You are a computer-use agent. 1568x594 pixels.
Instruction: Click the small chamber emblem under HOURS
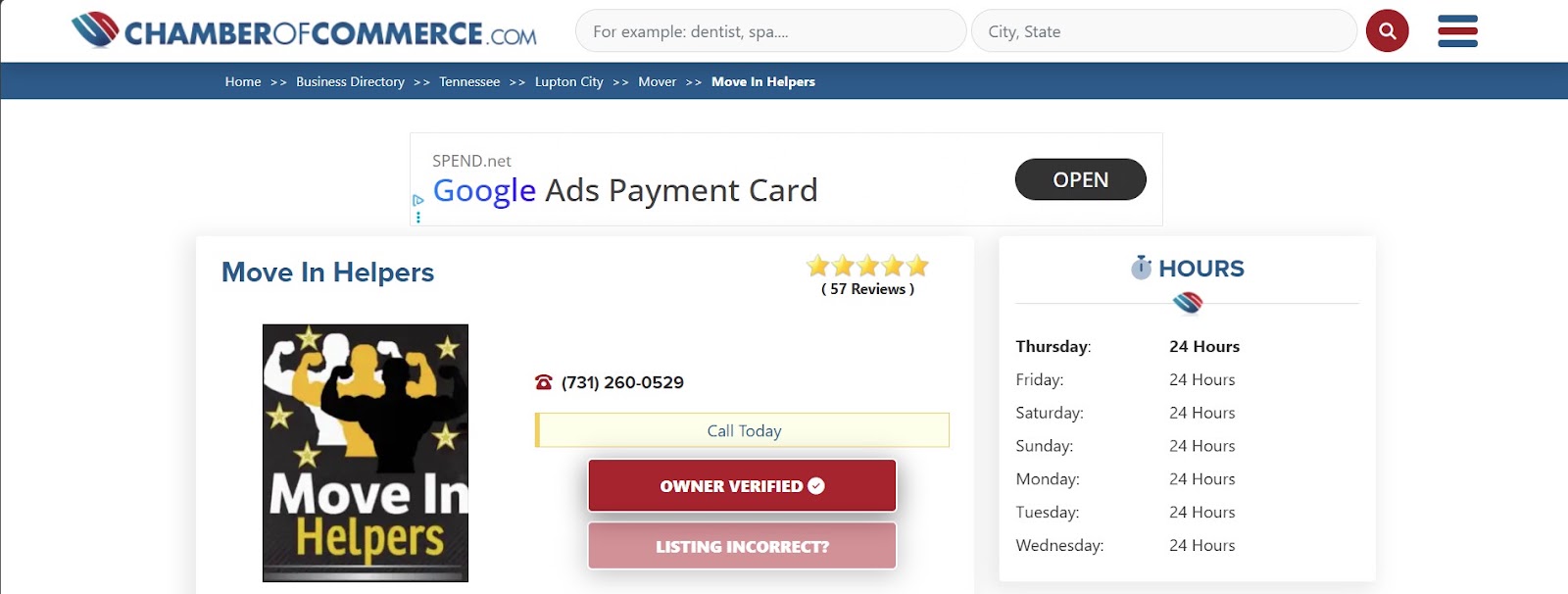click(x=1187, y=303)
